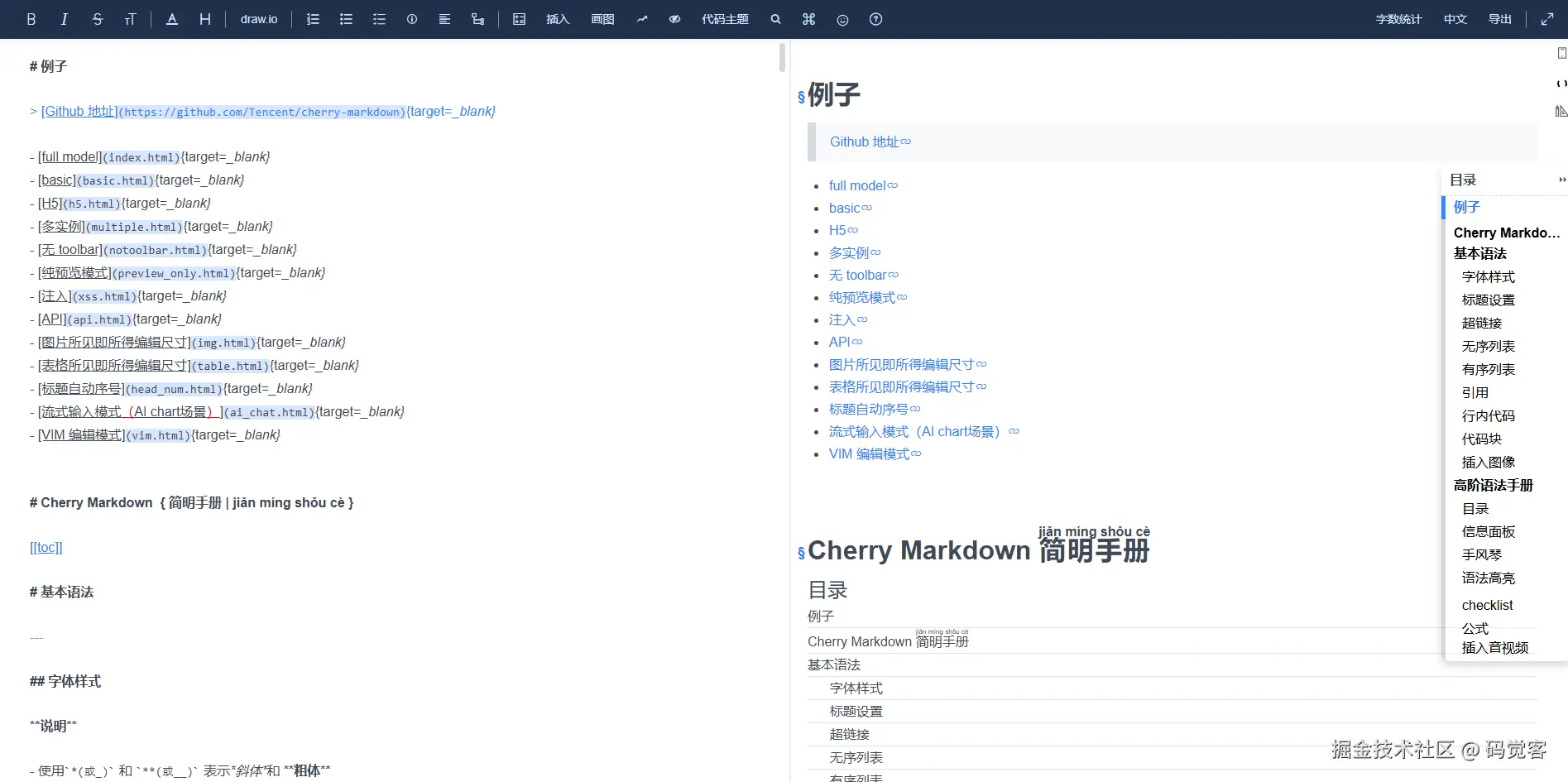Open the heading level tool
This screenshot has height=782, width=1568.
click(x=205, y=19)
